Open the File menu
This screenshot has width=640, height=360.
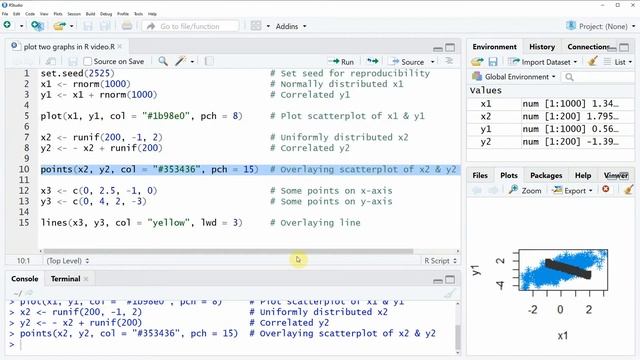point(5,14)
